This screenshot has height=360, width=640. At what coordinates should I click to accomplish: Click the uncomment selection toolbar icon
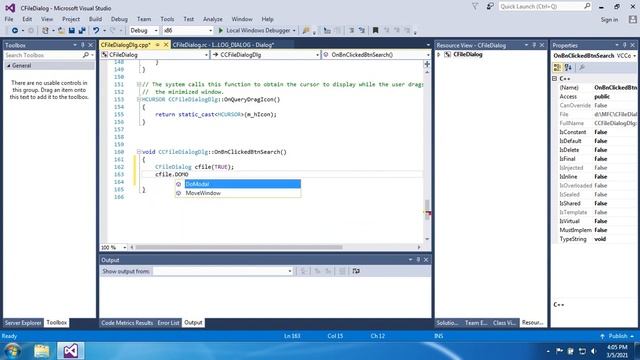(x=362, y=31)
